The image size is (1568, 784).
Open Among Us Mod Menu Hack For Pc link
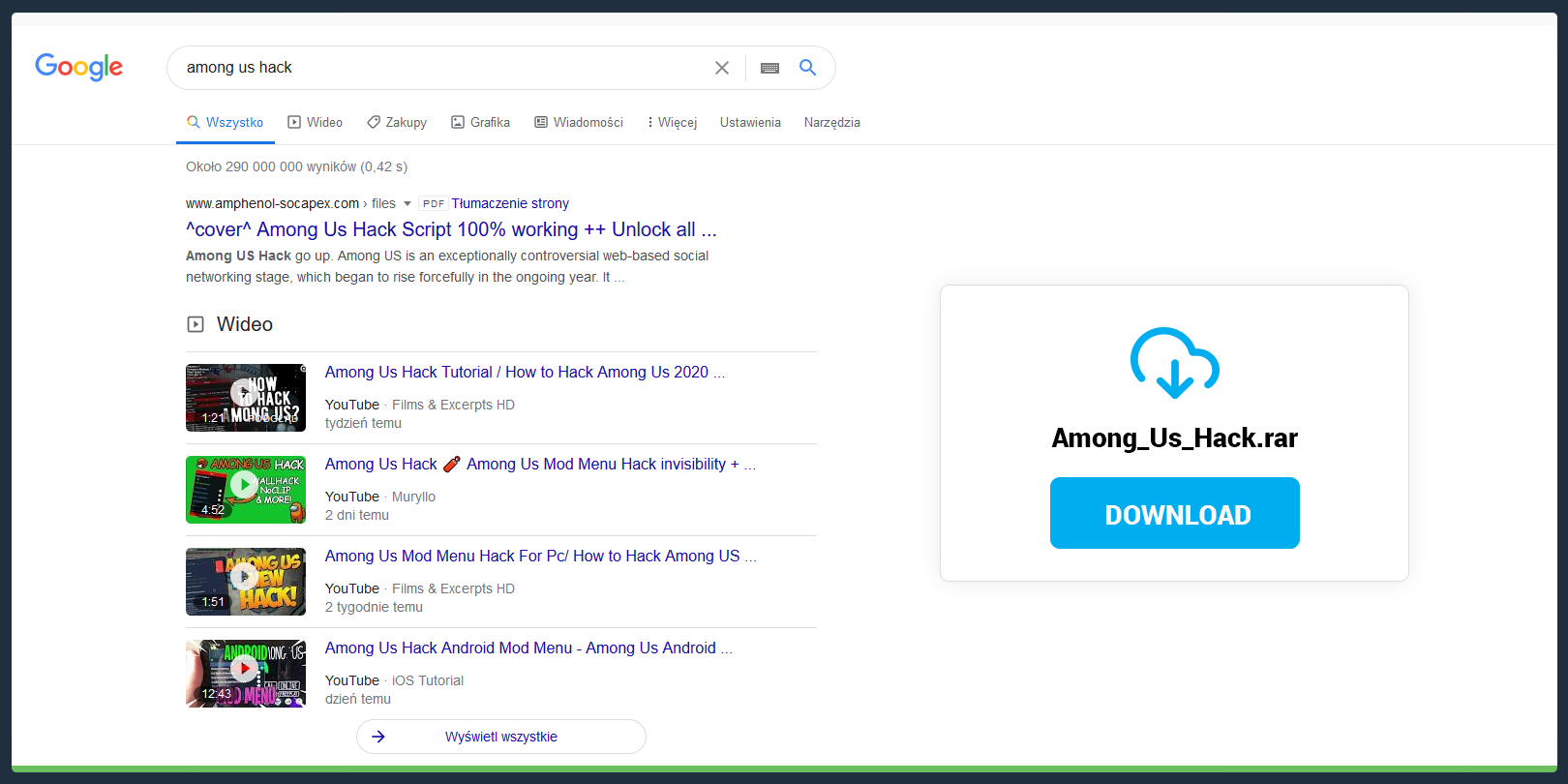tap(540, 556)
